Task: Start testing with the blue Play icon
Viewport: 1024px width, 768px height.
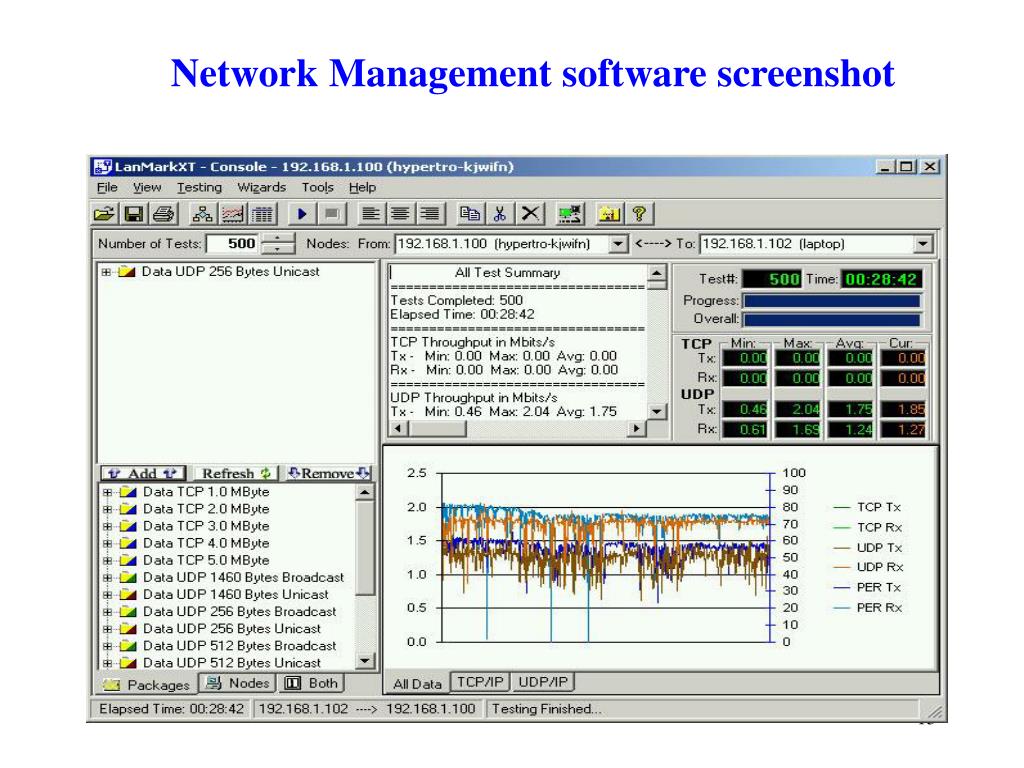Action: [302, 214]
